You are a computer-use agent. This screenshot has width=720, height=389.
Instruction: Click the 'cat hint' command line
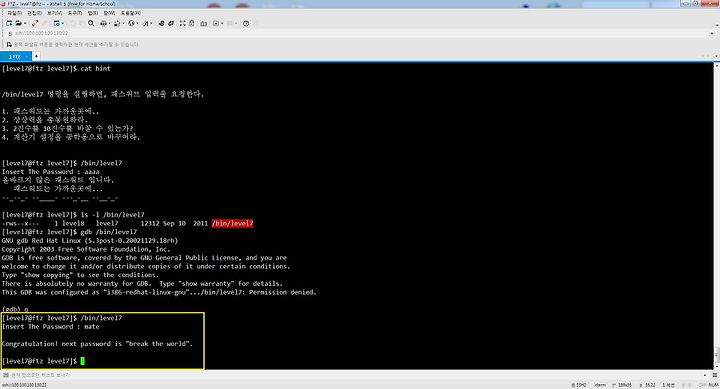click(x=56, y=68)
